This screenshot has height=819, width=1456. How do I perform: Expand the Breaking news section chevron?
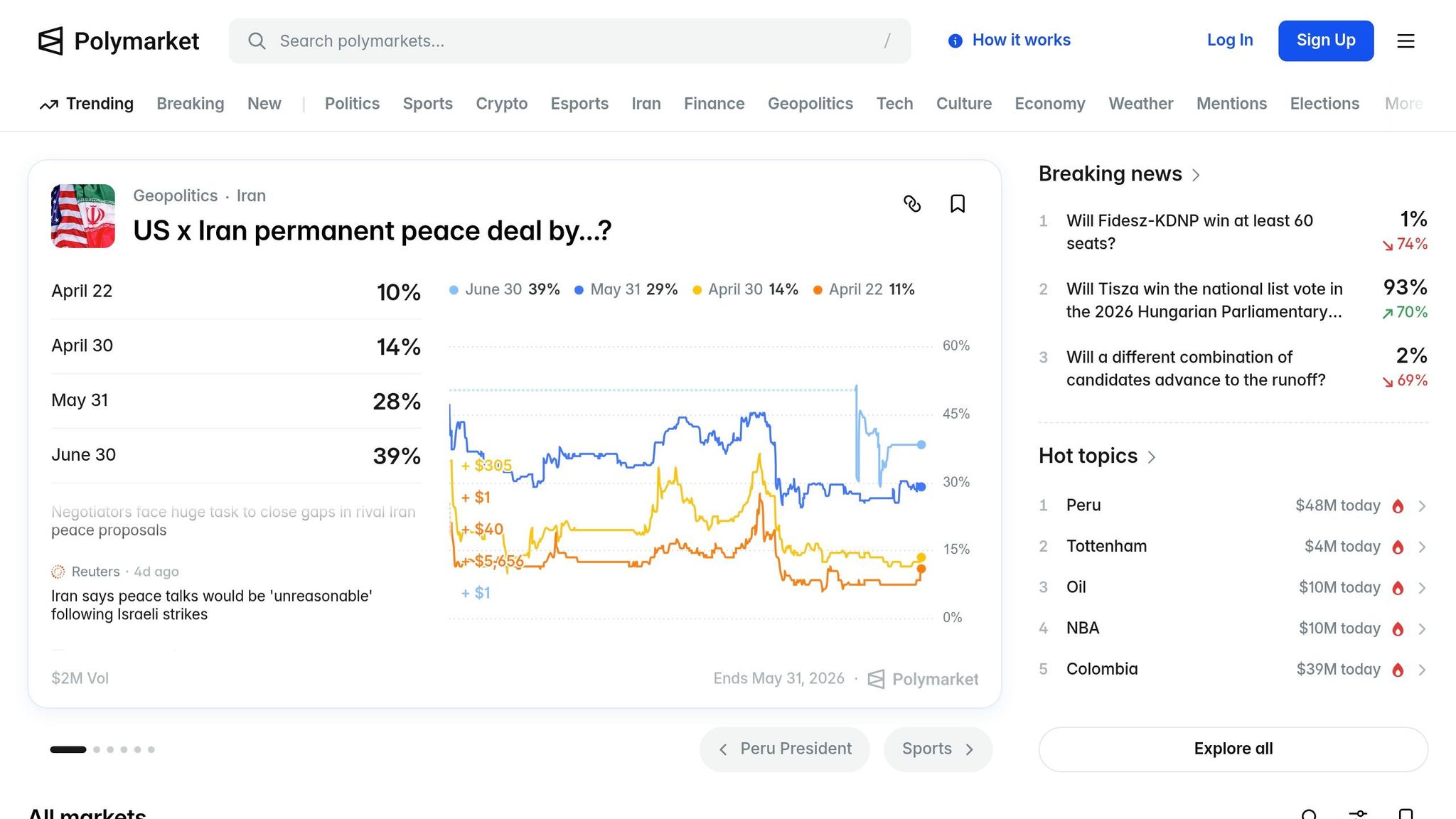(1196, 175)
